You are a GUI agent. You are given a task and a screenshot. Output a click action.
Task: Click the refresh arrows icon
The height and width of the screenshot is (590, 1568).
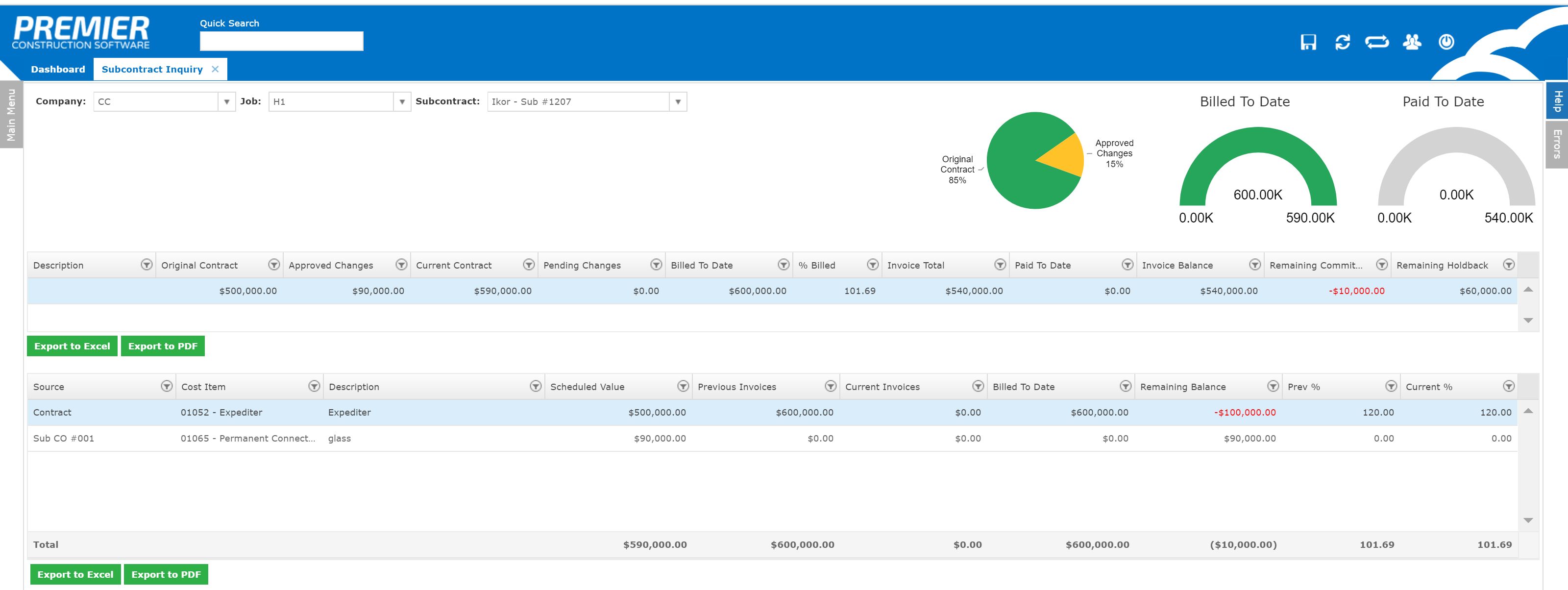(1342, 42)
